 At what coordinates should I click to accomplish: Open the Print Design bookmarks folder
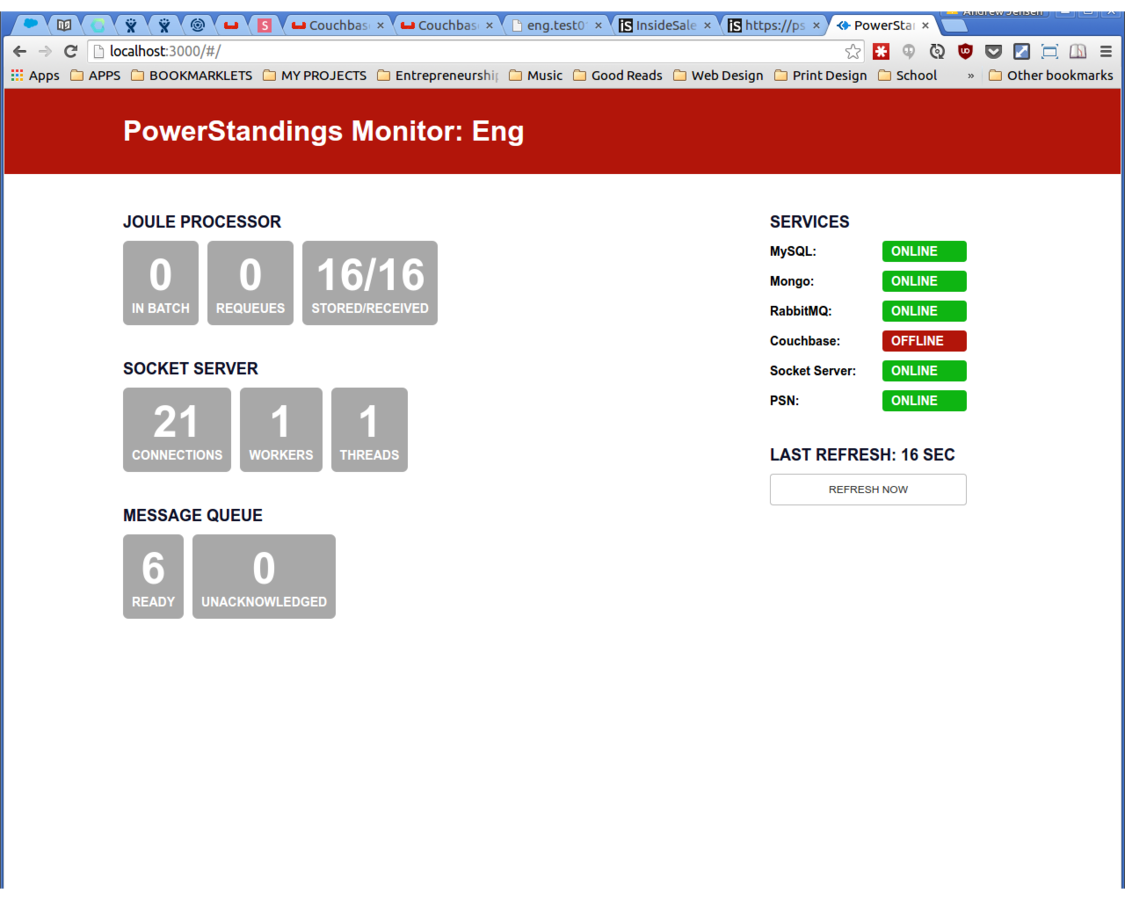point(820,75)
